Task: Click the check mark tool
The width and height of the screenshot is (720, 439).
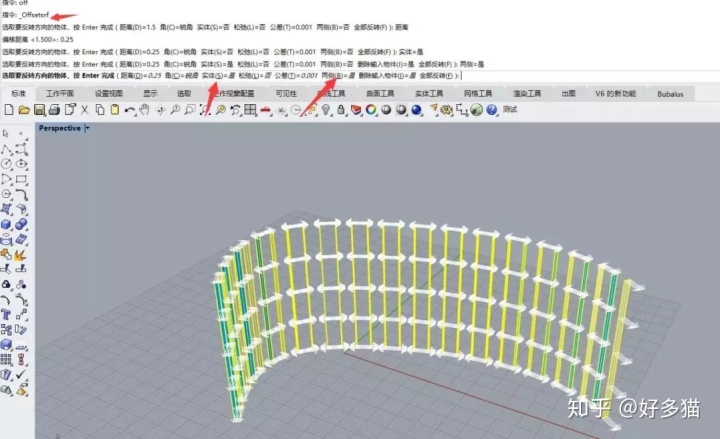Action: [x=21, y=374]
